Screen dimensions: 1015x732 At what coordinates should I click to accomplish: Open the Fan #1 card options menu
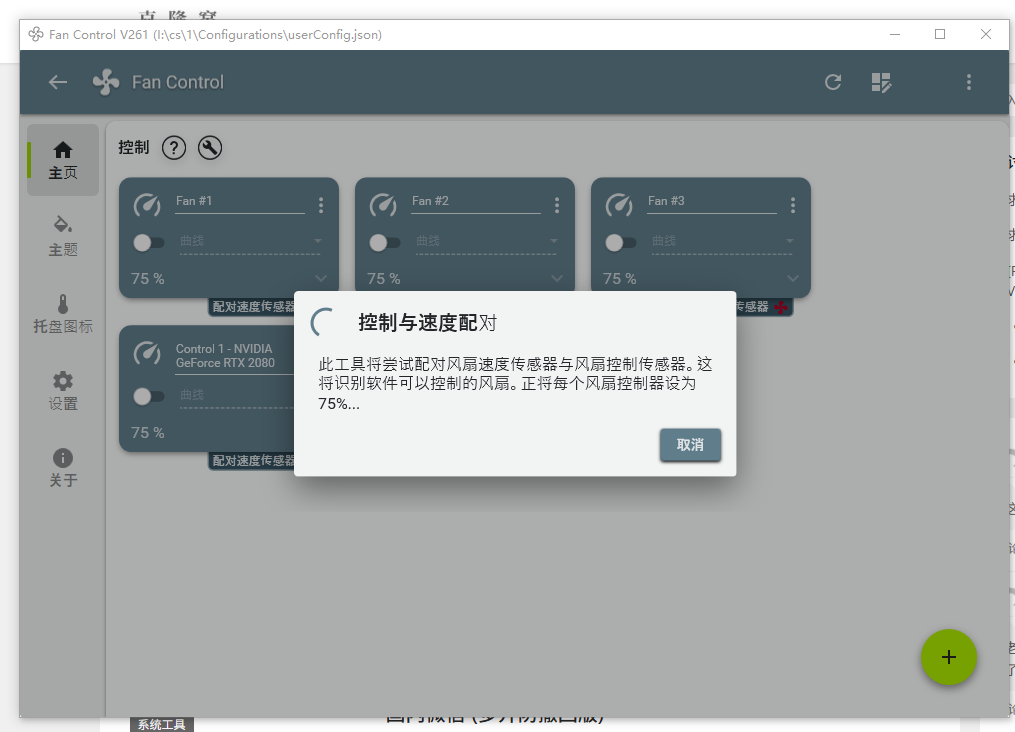click(x=320, y=203)
